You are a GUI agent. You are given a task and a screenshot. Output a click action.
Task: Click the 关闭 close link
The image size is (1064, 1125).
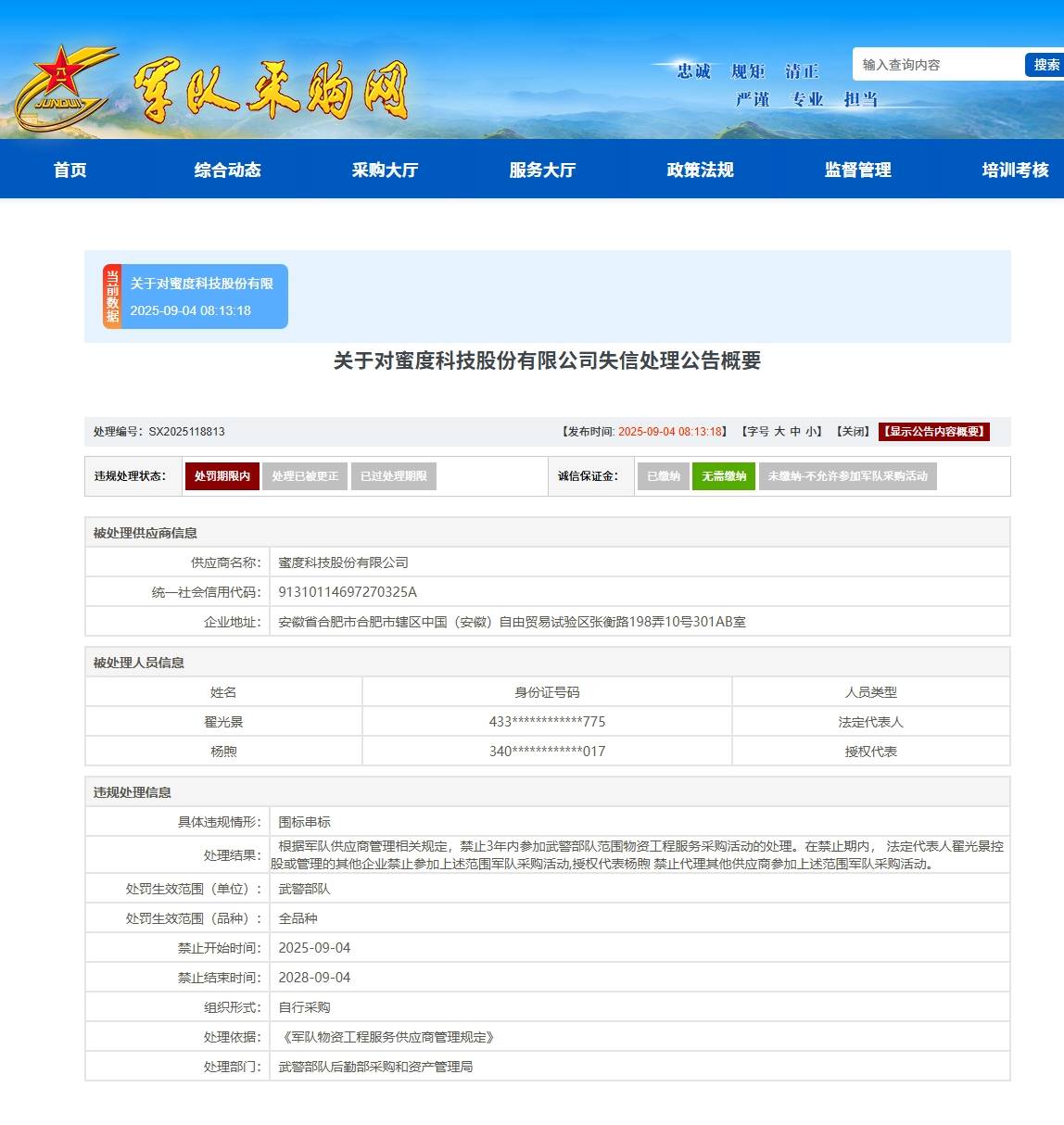[853, 432]
